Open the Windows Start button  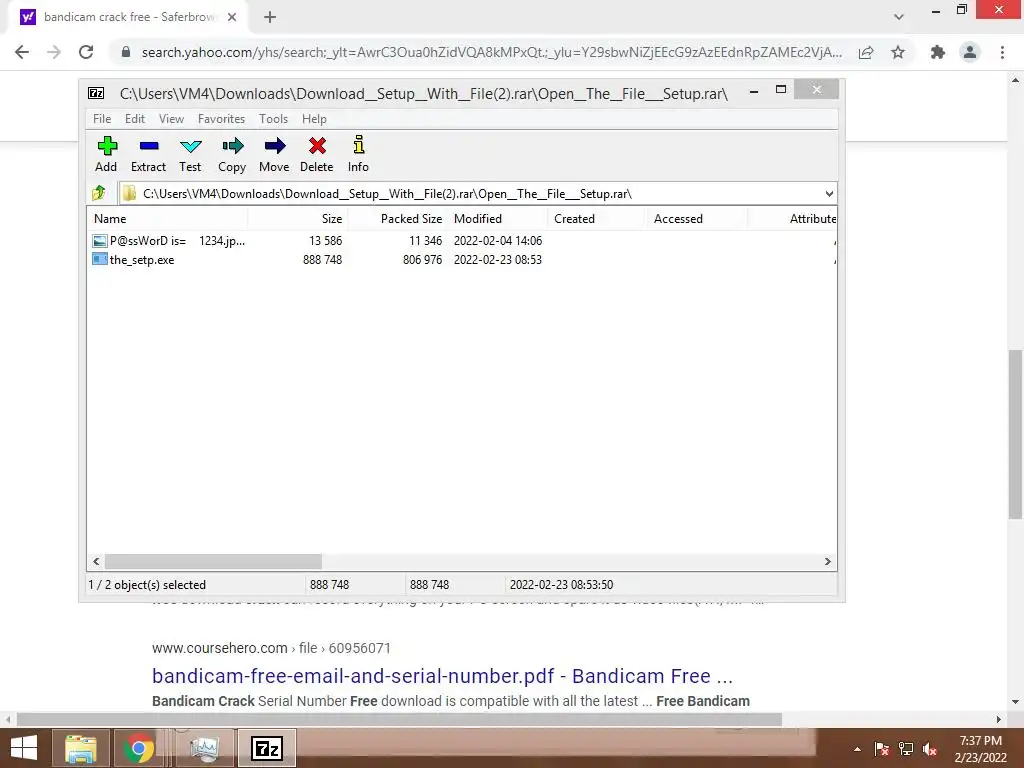click(24, 748)
